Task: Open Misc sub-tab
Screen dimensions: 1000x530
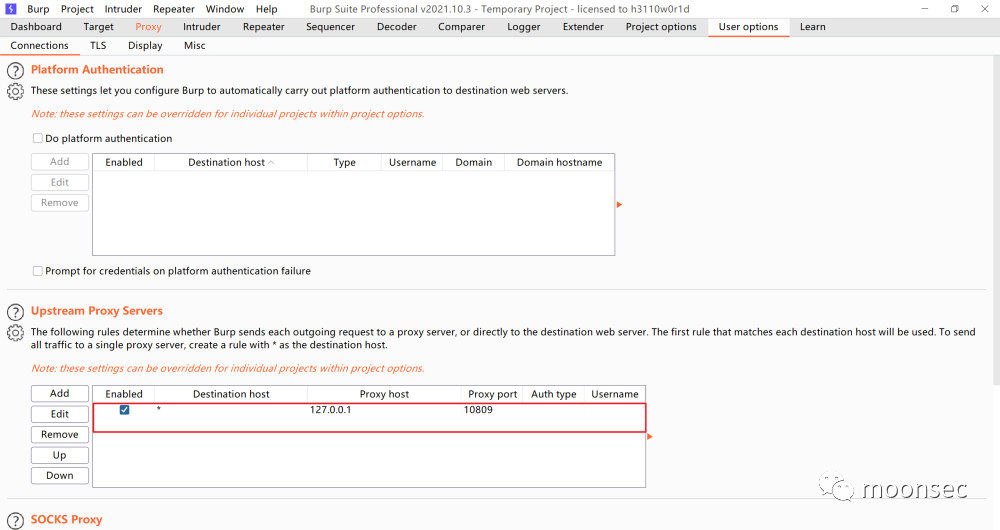Action: click(195, 45)
